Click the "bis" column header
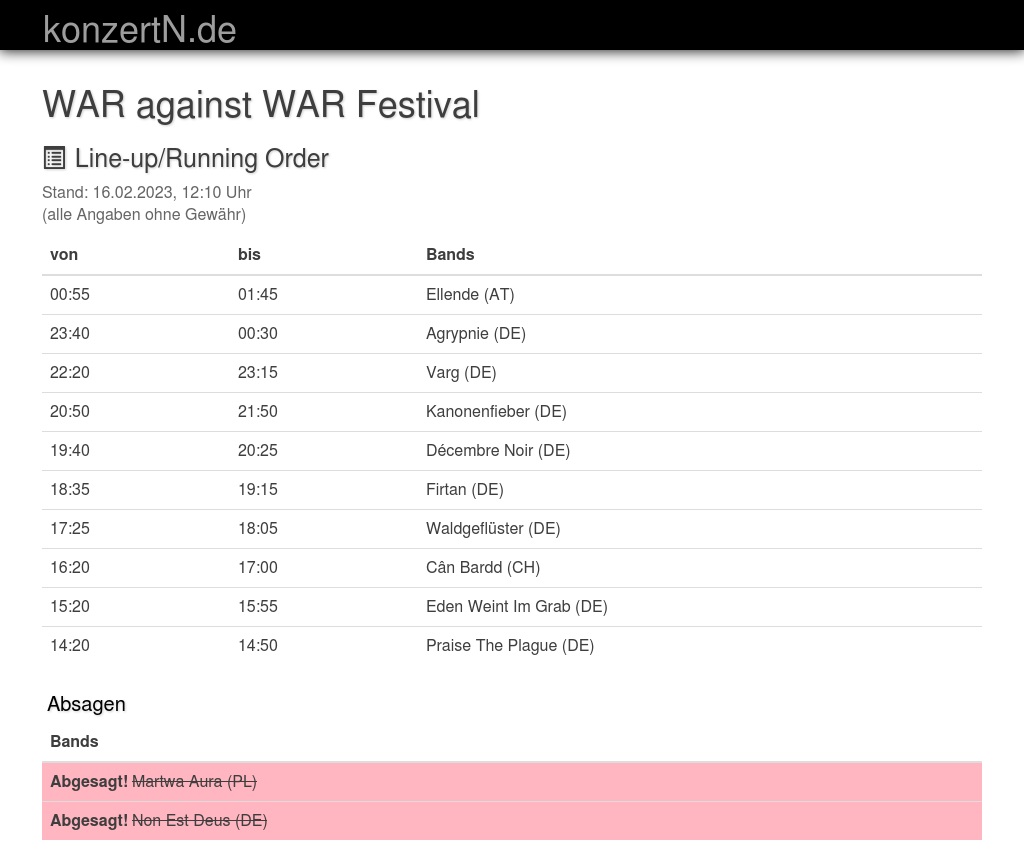 tap(249, 254)
